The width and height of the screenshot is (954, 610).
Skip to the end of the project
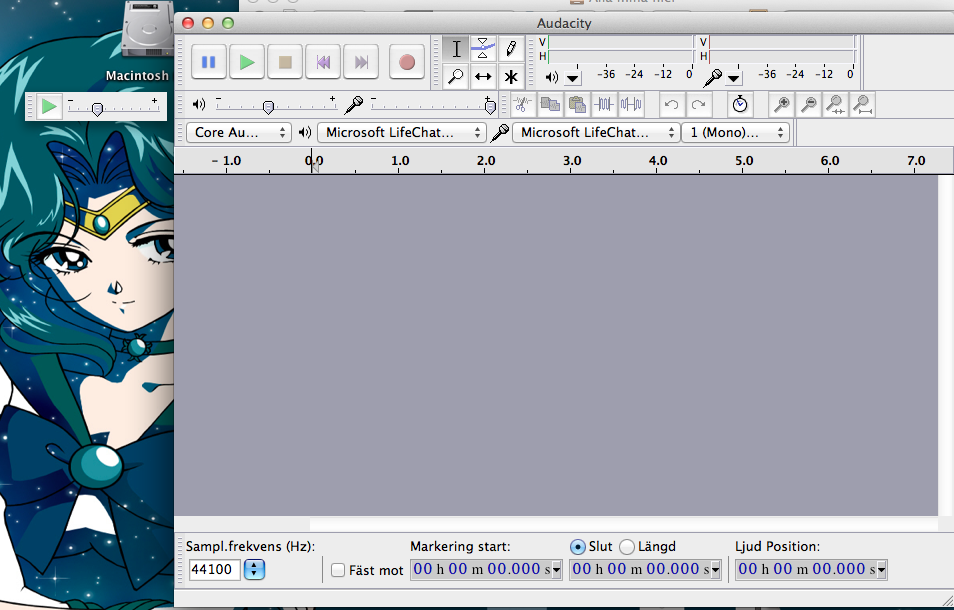pos(361,61)
